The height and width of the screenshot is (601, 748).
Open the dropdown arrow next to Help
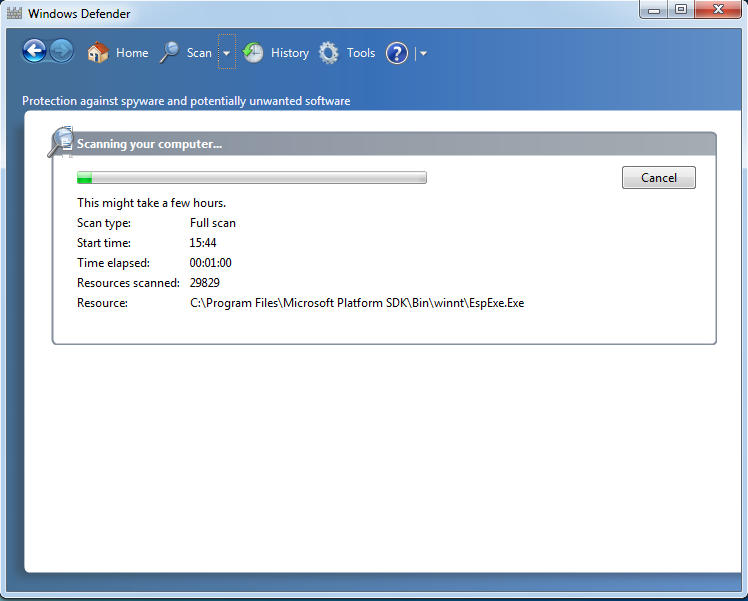point(424,54)
